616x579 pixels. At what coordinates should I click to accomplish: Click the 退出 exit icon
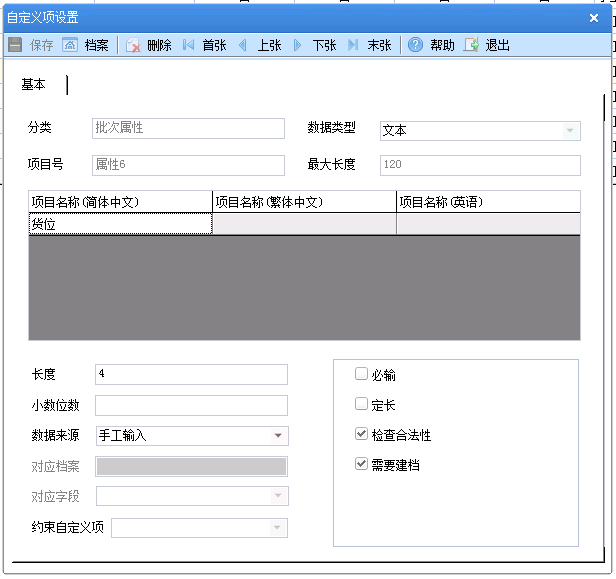(x=472, y=45)
